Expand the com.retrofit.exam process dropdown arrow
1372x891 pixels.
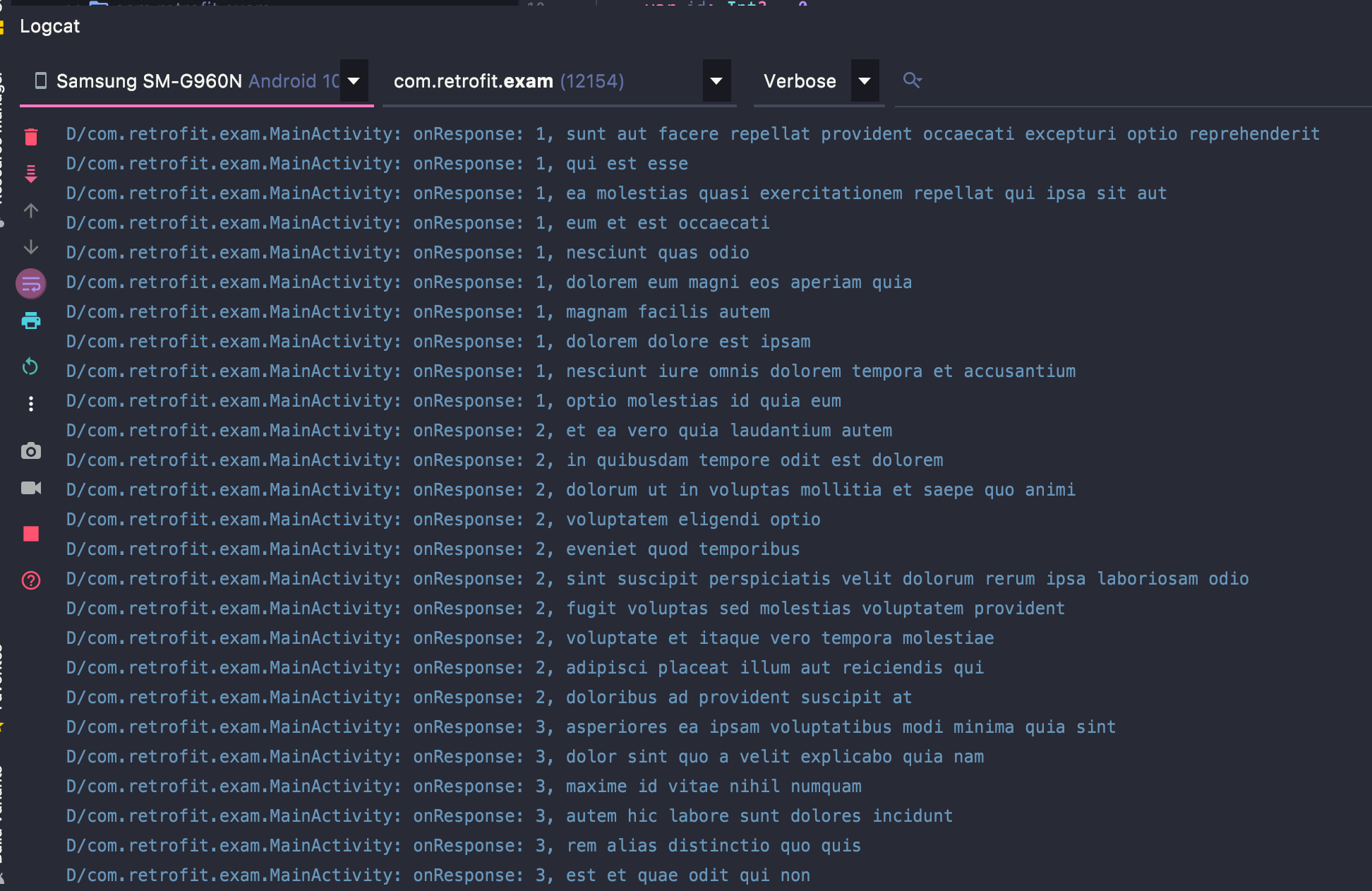pyautogui.click(x=716, y=81)
